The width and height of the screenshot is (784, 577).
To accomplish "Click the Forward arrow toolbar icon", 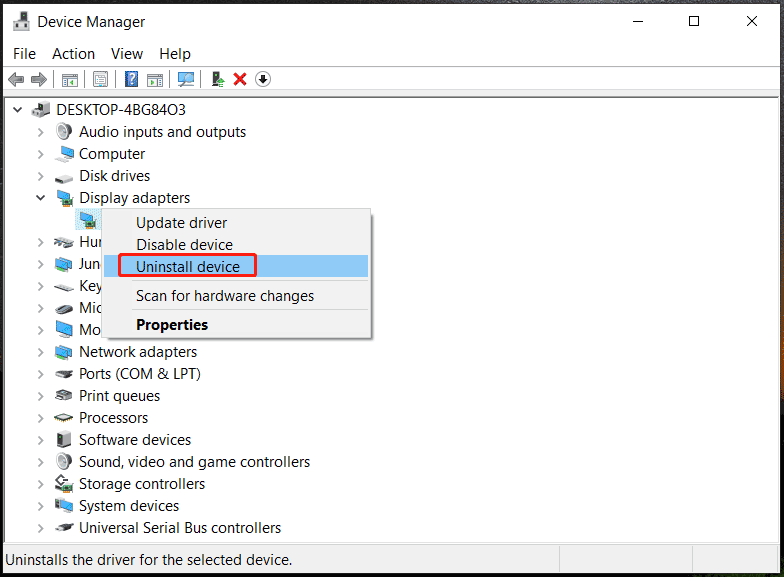I will pos(38,80).
